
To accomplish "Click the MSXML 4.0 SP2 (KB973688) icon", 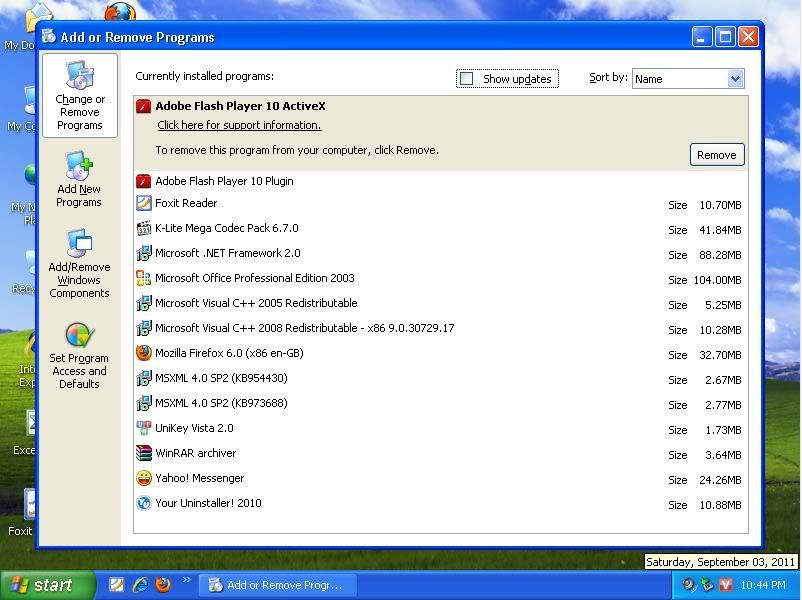I will tap(143, 403).
